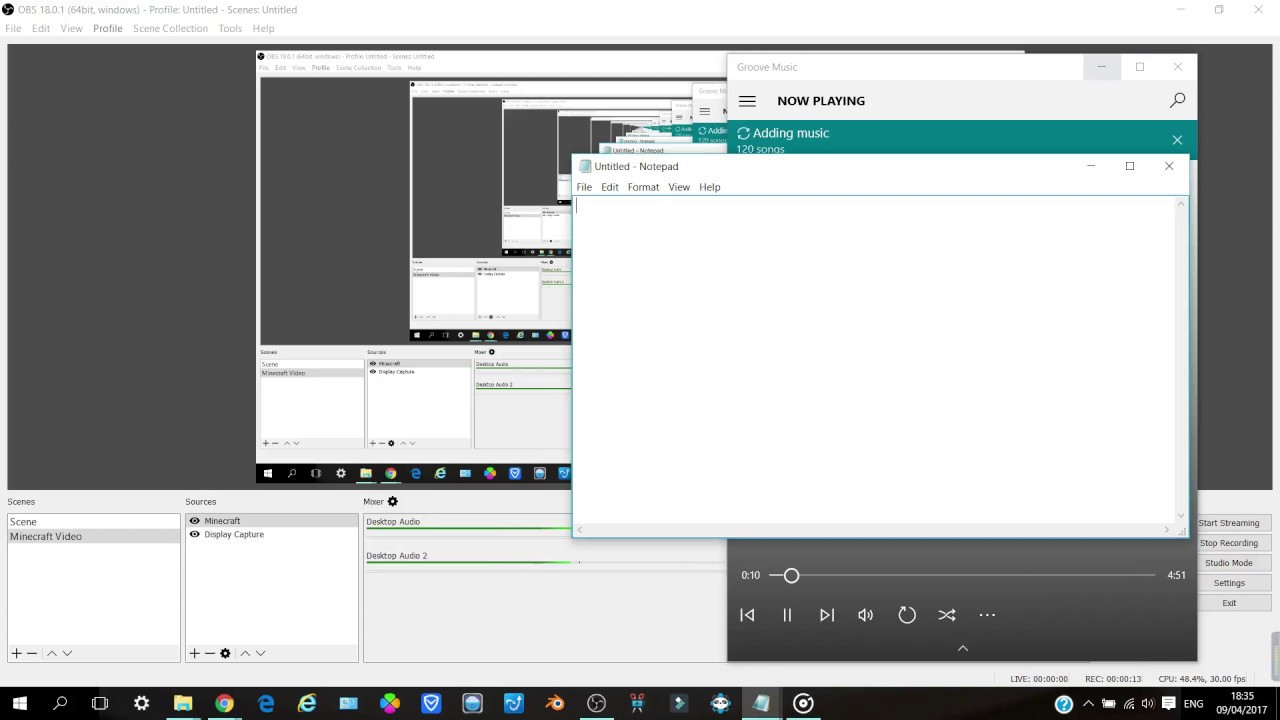This screenshot has width=1280, height=720.
Task: Move source up in the Sources list
Action: (245, 653)
